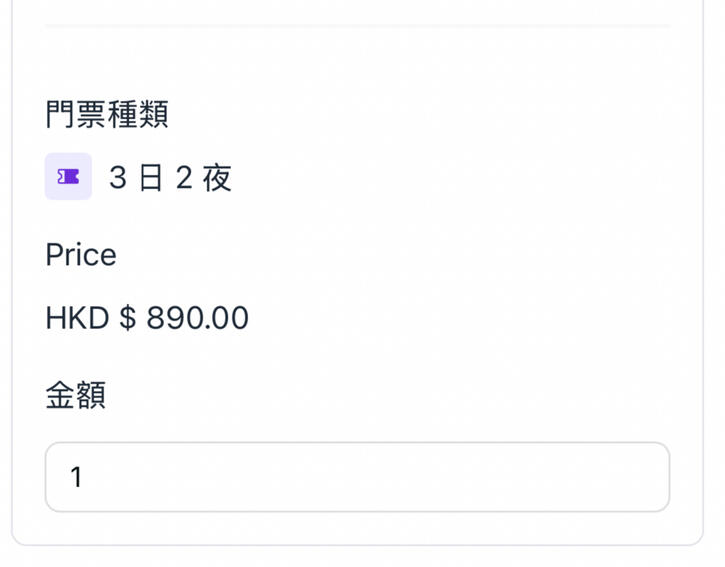Click the "HKD" currency code
The width and height of the screenshot is (725, 567).
point(77,318)
